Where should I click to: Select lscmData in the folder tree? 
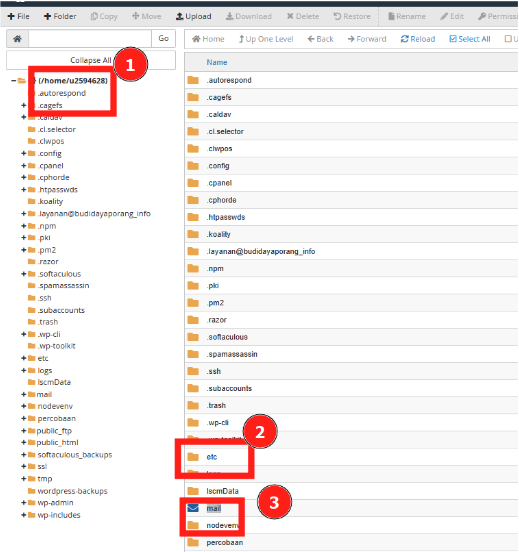(54, 382)
